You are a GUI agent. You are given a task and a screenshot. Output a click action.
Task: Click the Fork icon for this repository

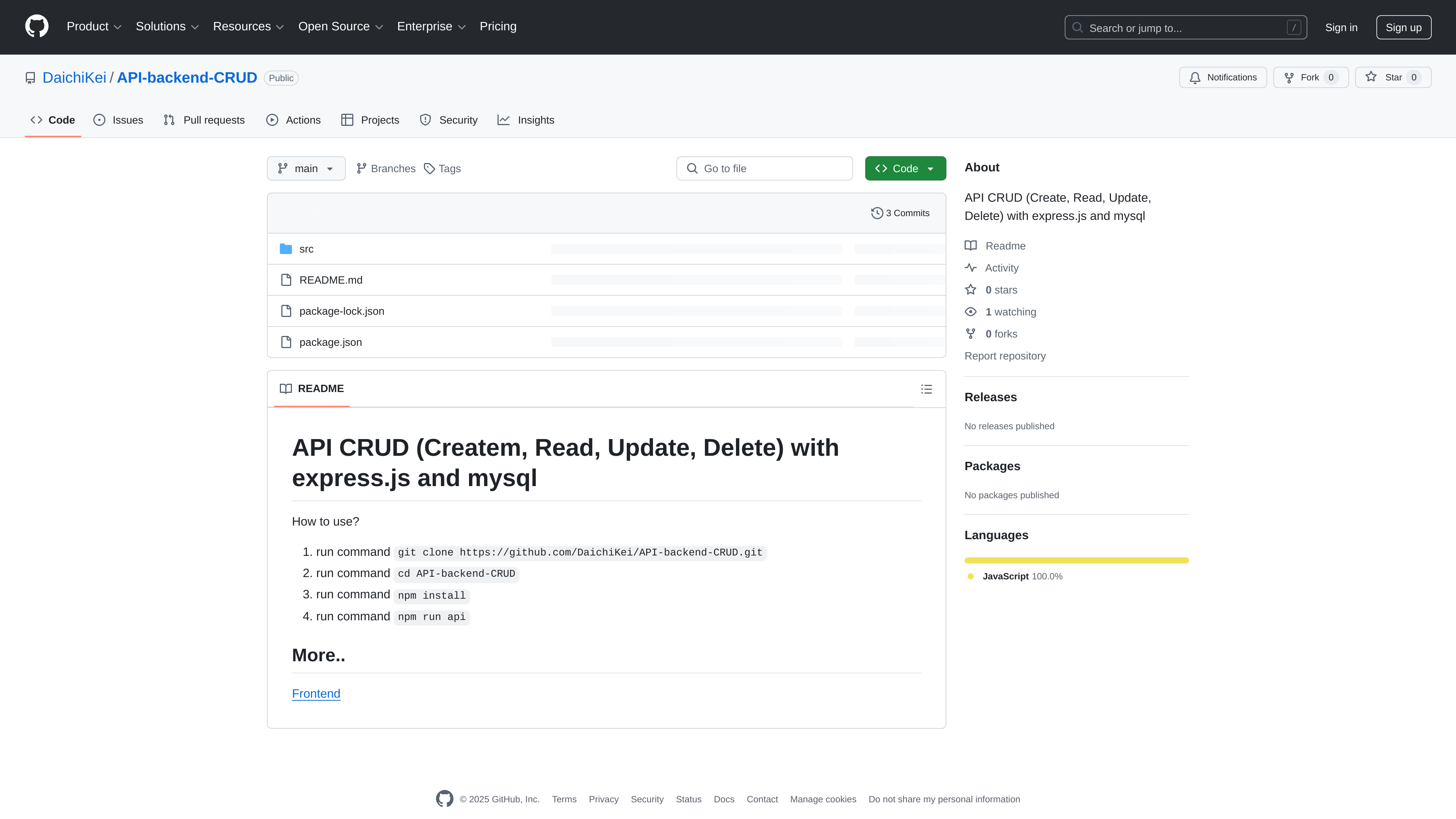1289,77
